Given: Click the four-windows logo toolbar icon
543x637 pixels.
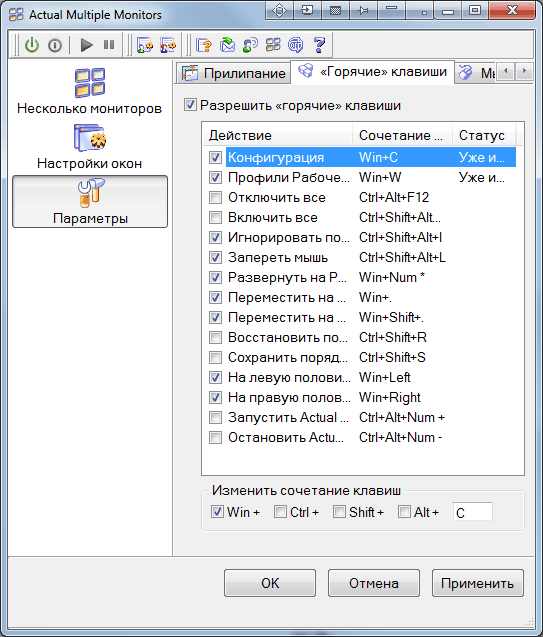Looking at the screenshot, I should tap(273, 44).
